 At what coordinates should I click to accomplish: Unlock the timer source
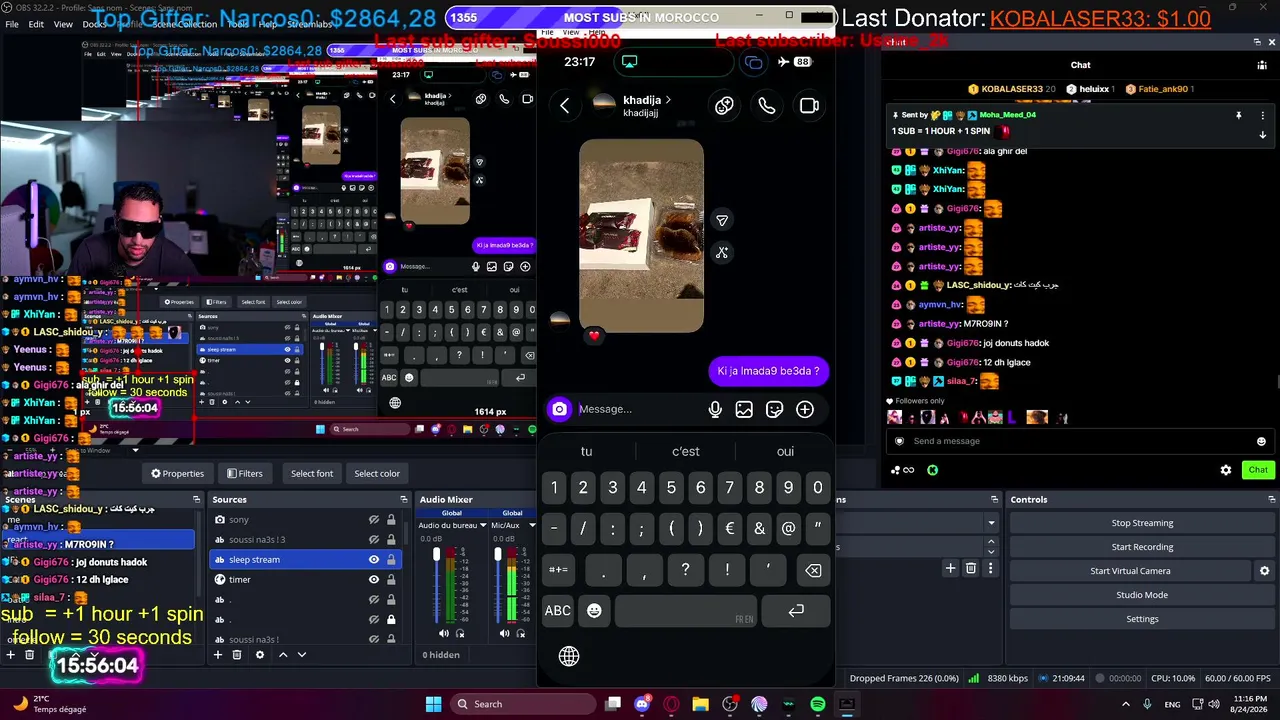391,580
